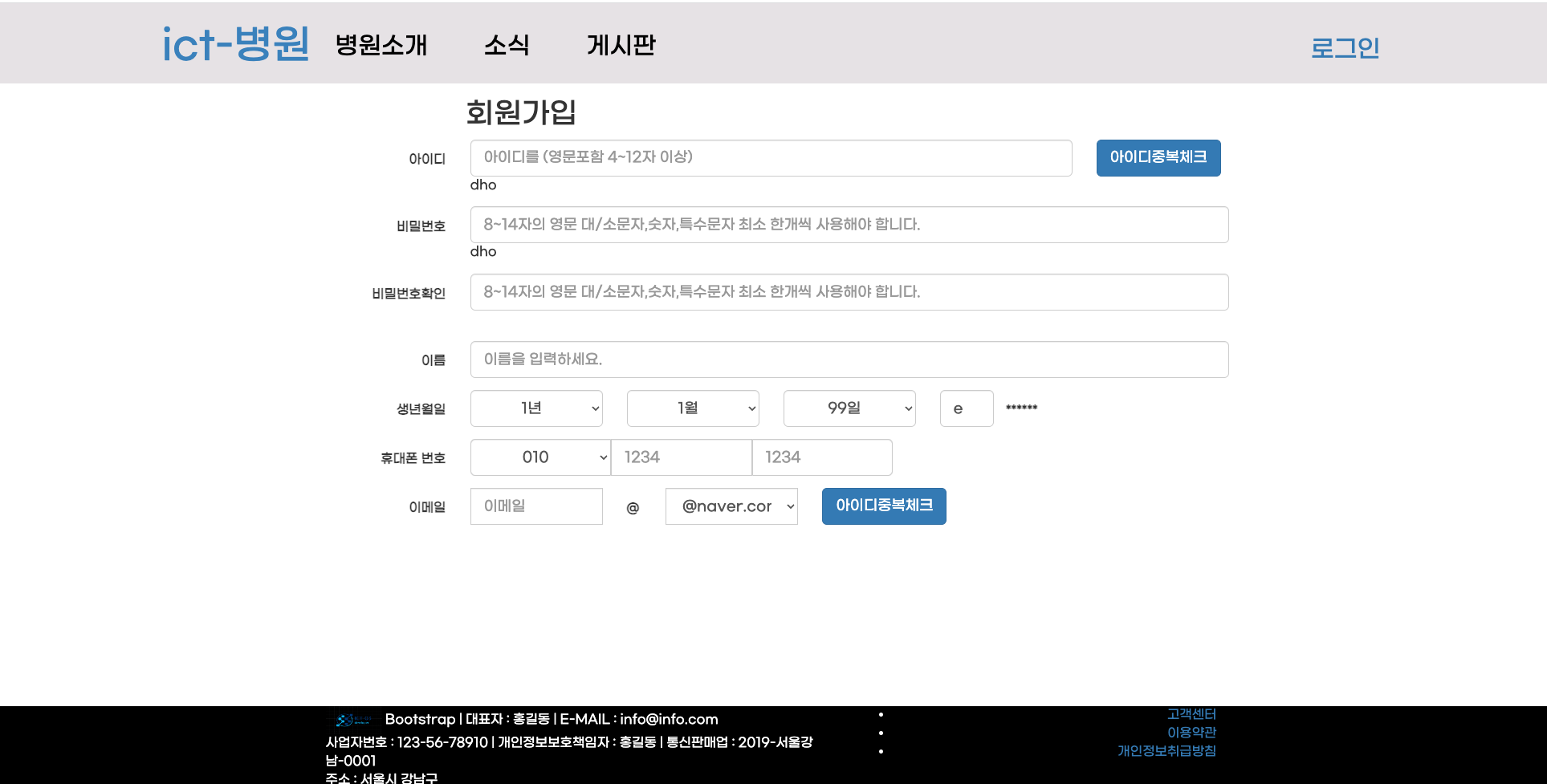Click the ict-병원 logo in the header
This screenshot has width=1547, height=784.
(x=234, y=44)
